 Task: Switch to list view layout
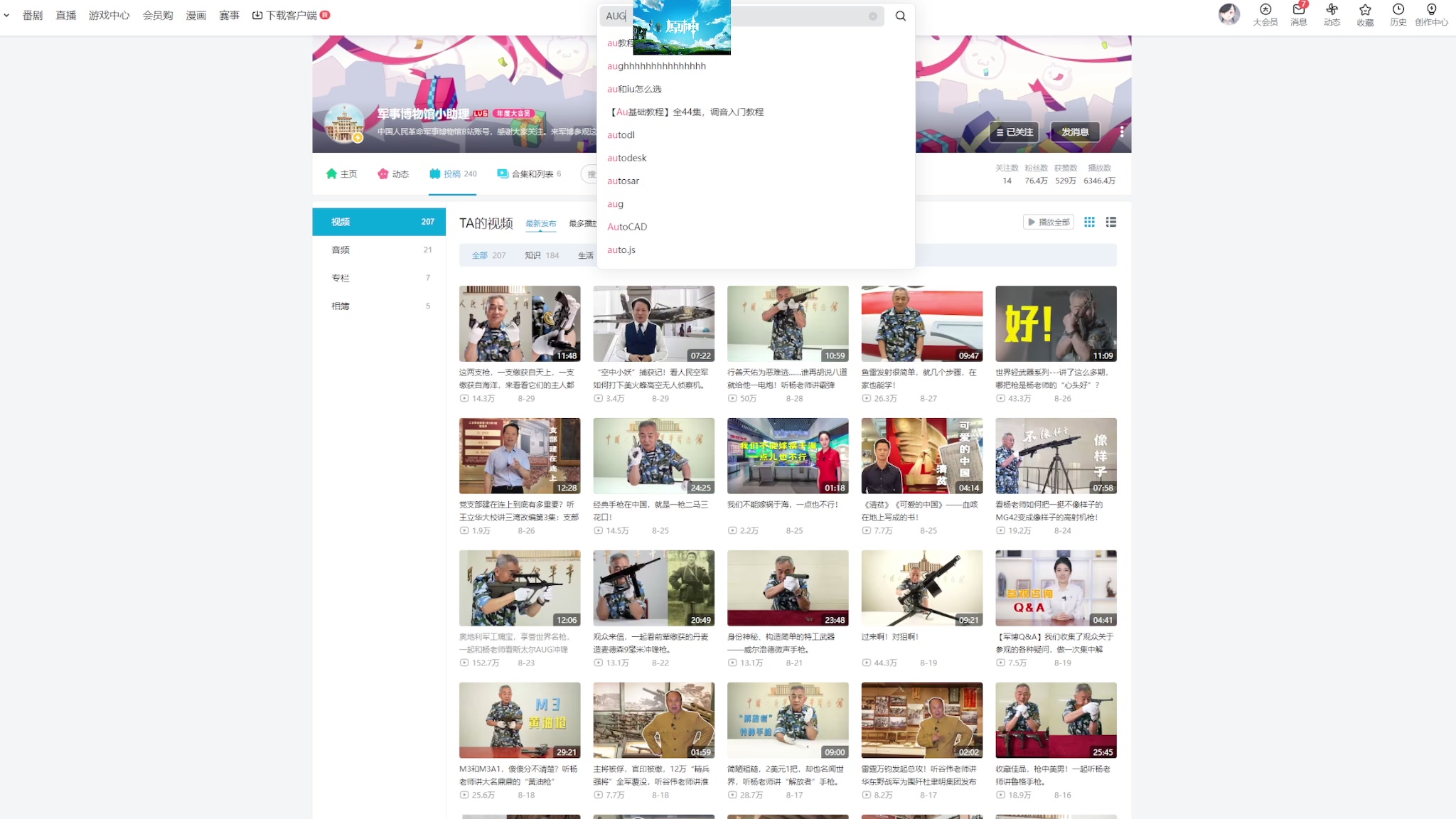[1111, 223]
